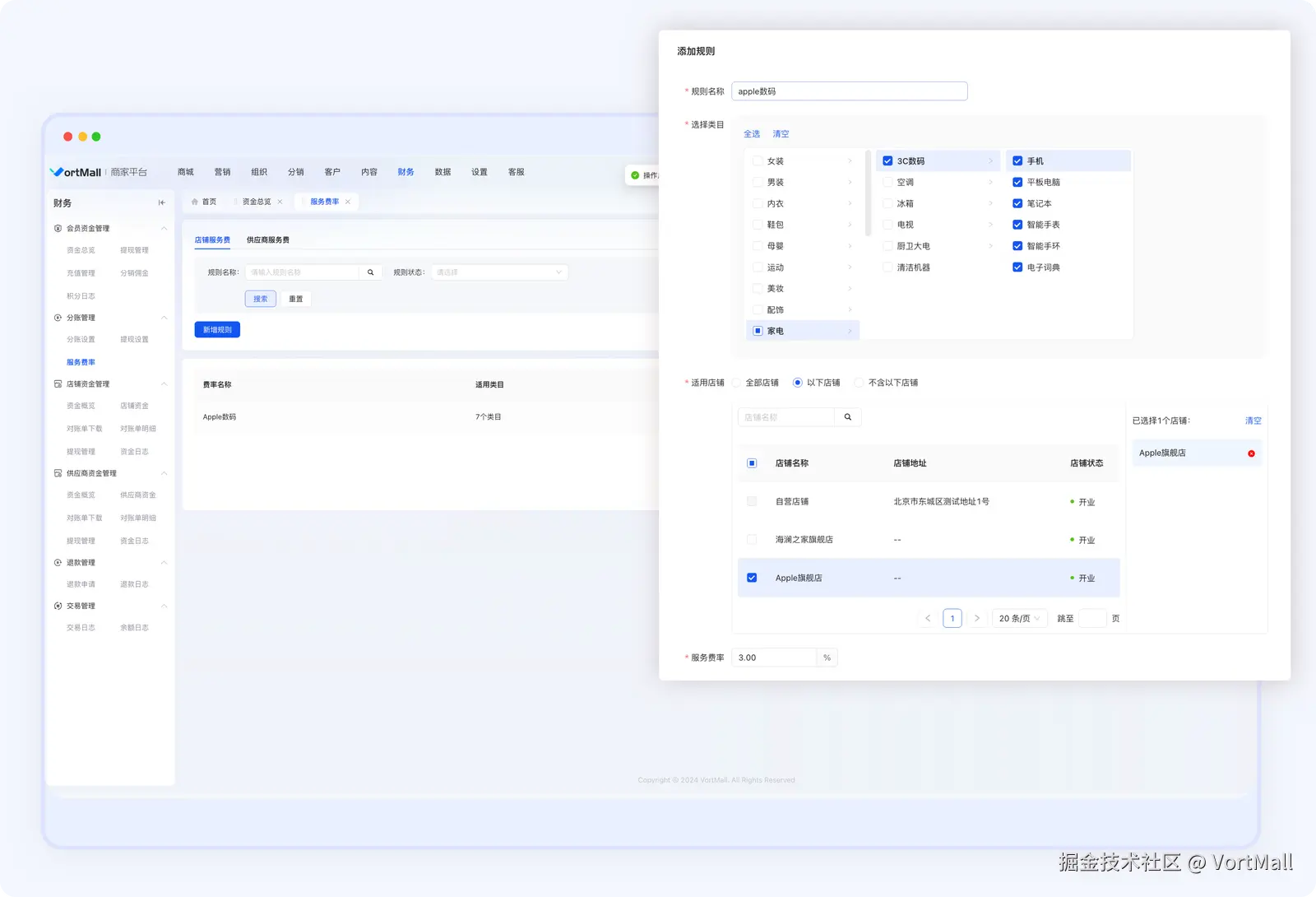The height and width of the screenshot is (897, 1316).
Task: Open the 商城 top menu
Action: point(186,172)
